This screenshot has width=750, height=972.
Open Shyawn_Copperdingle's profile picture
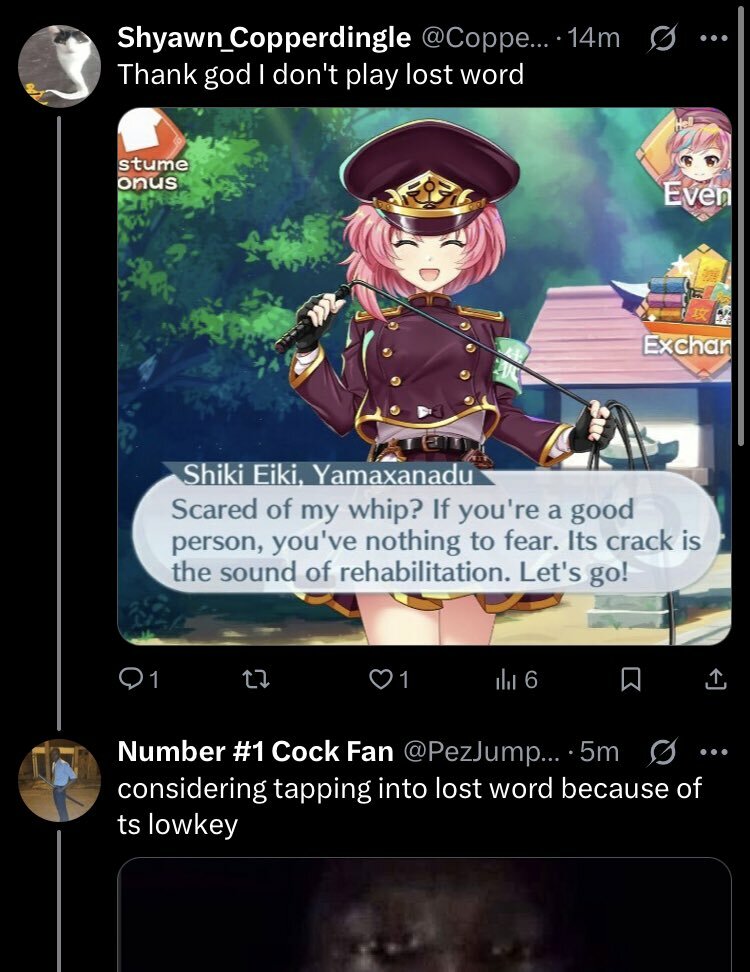point(60,66)
